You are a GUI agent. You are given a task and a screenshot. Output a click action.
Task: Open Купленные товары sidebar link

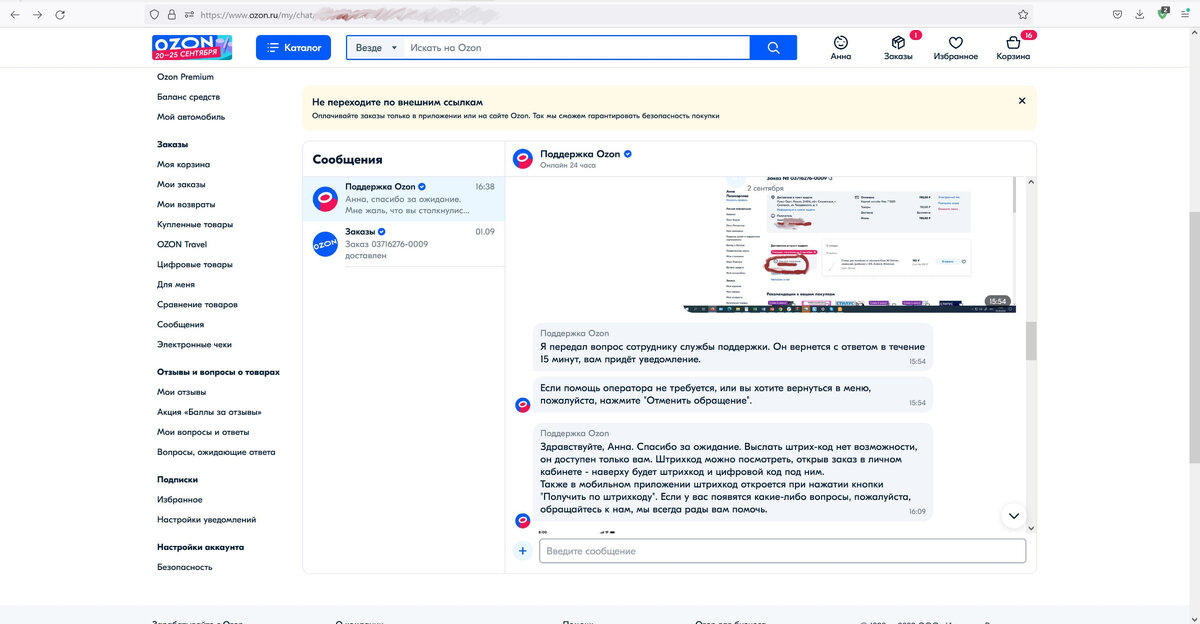[195, 224]
